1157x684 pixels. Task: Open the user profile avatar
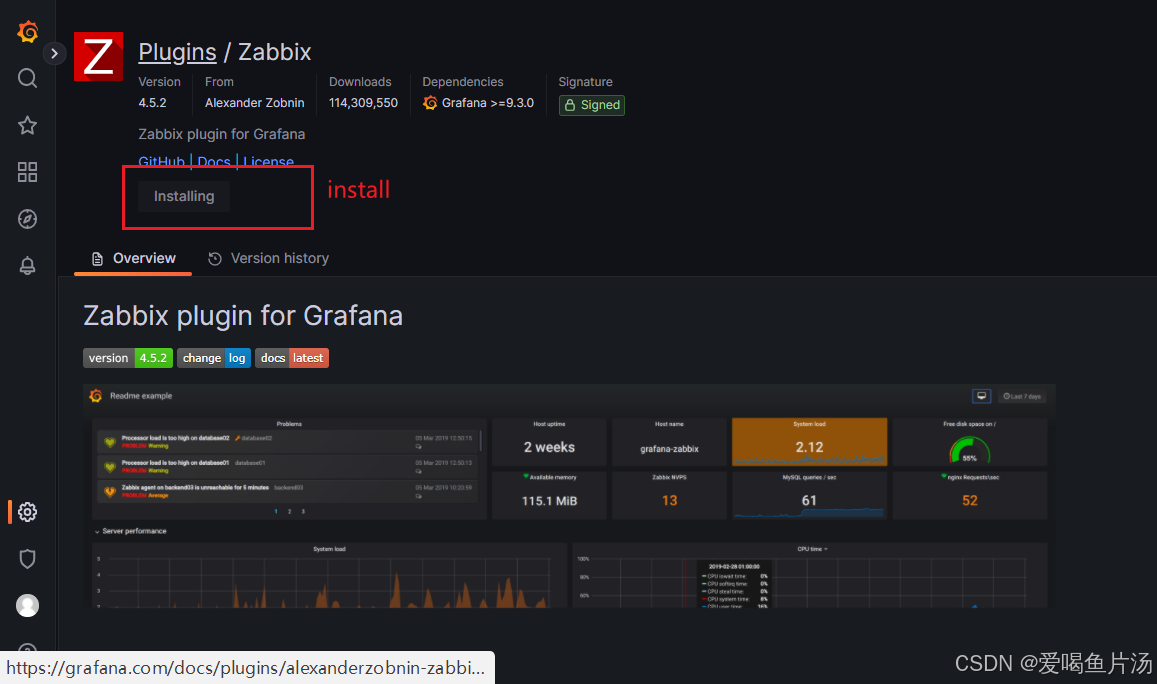(27, 605)
